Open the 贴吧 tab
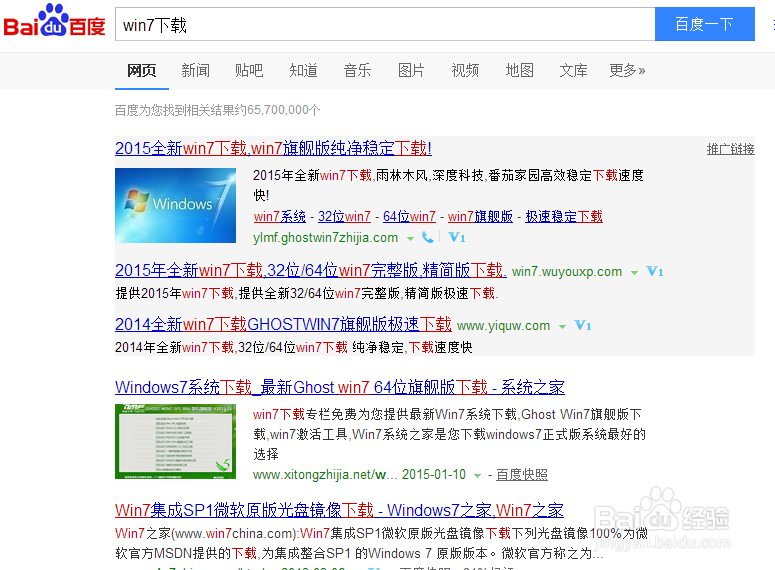The height and width of the screenshot is (570, 775). coord(249,71)
